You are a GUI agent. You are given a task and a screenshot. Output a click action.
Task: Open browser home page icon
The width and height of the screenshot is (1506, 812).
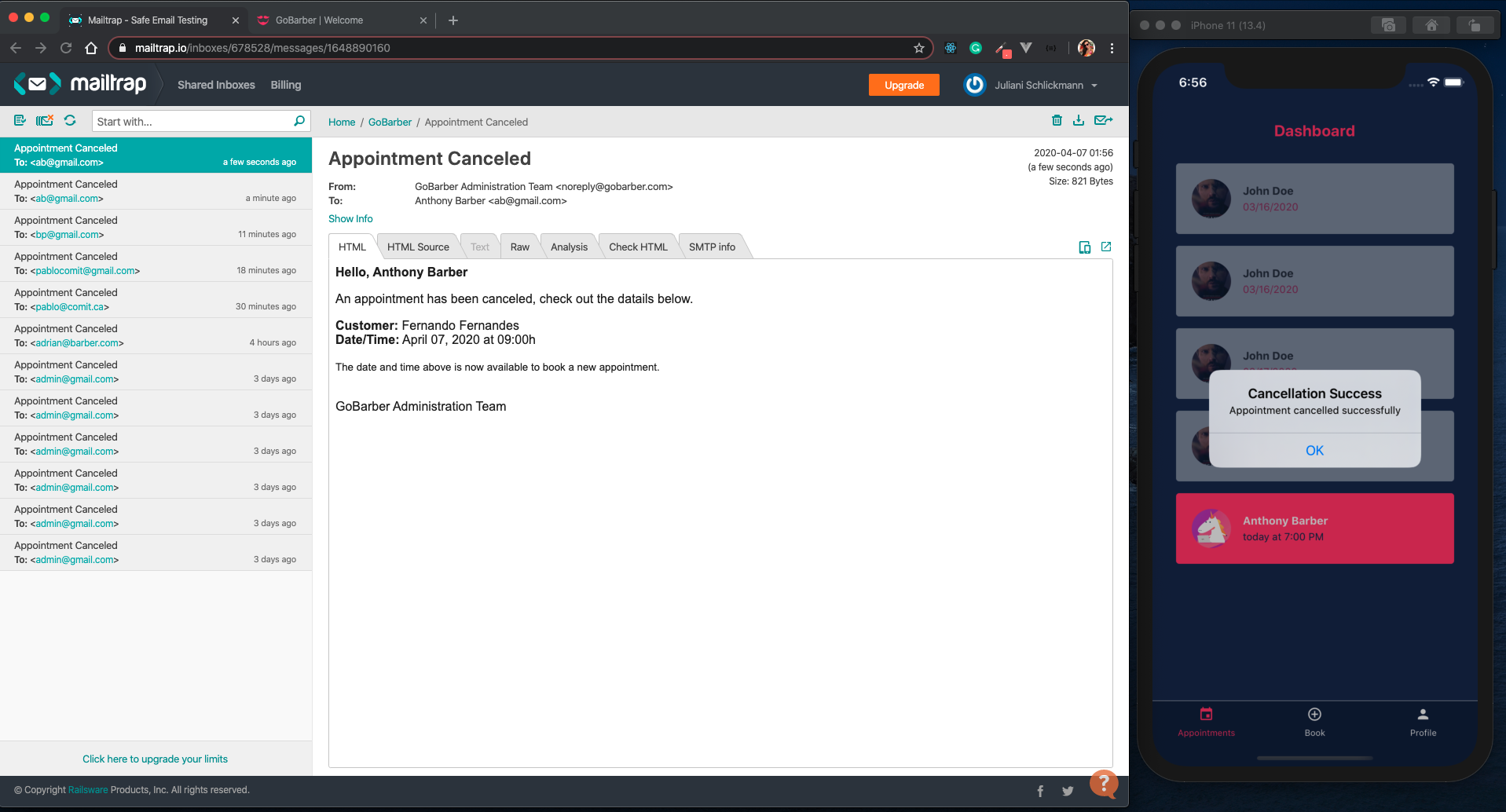pyautogui.click(x=91, y=48)
